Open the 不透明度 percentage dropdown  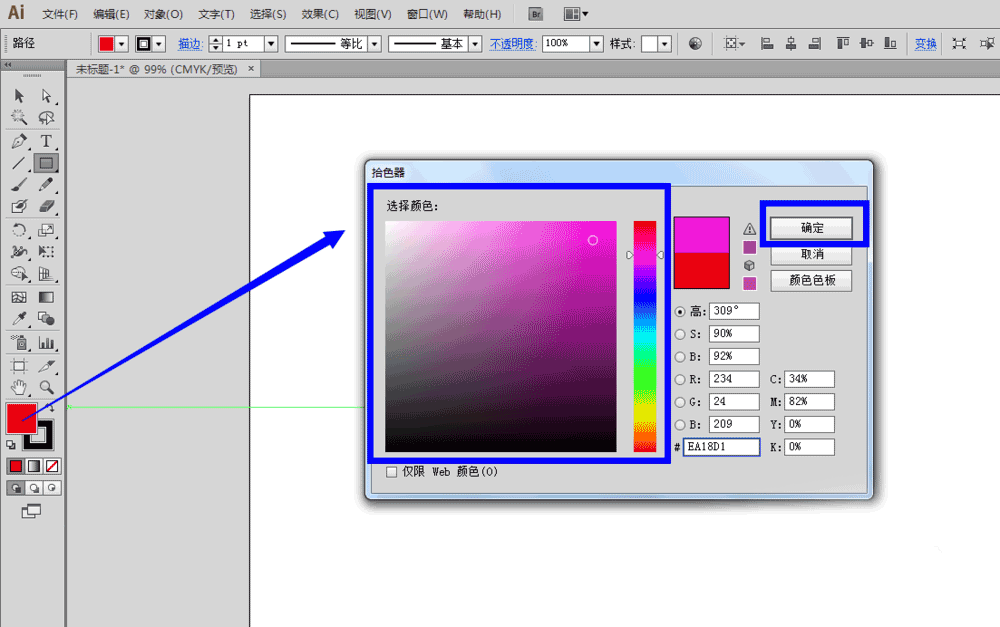(x=596, y=43)
